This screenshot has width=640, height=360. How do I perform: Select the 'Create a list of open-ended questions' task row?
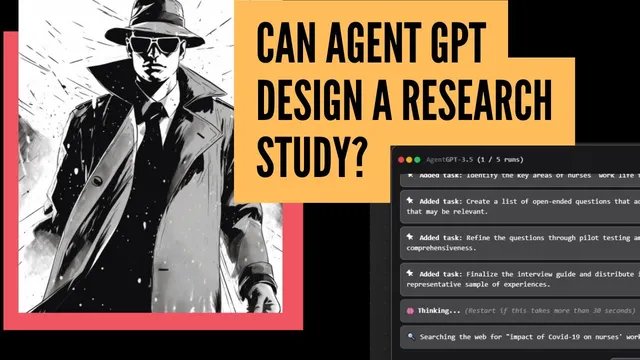point(520,207)
